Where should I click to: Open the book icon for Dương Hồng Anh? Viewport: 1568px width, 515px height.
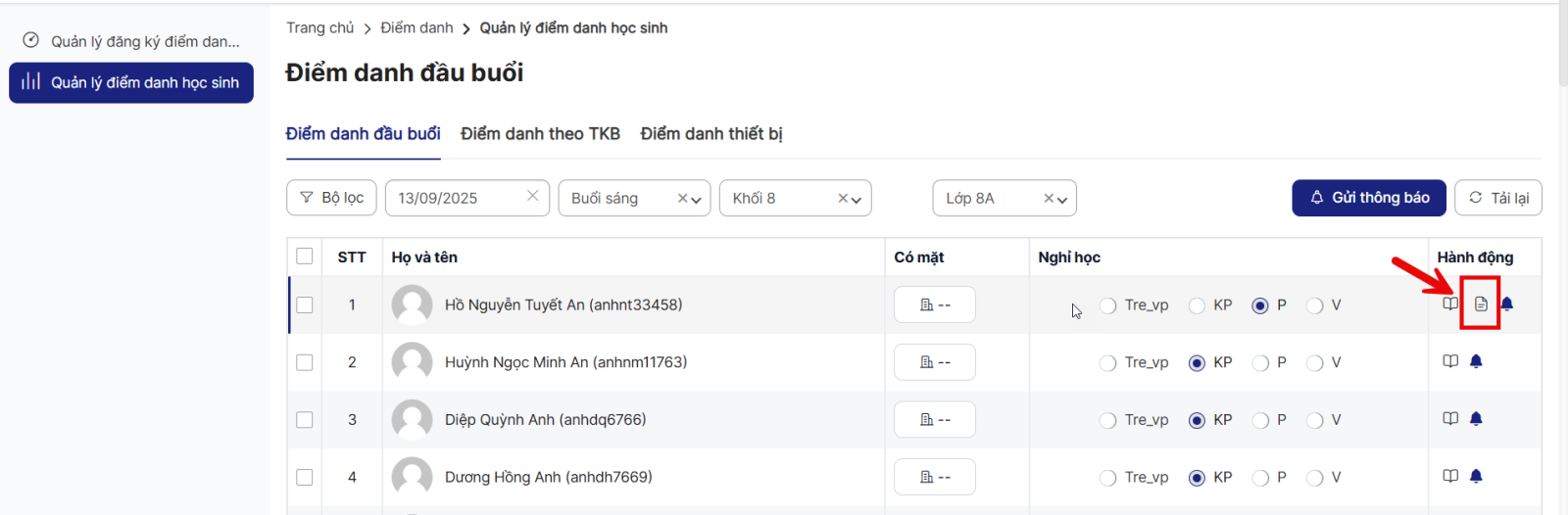[1450, 476]
